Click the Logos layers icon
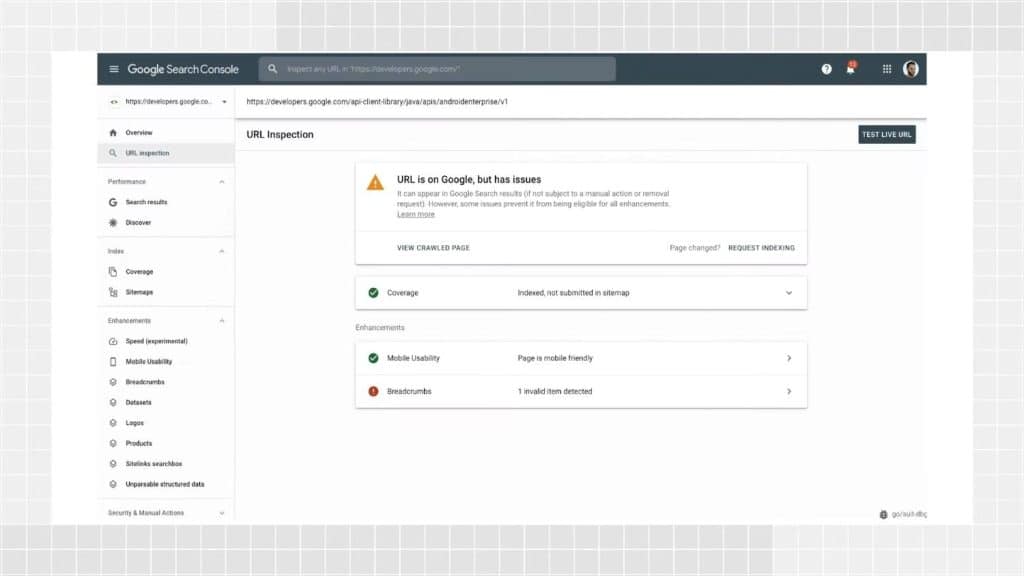Screen dimensions: 1024x576 (113, 423)
